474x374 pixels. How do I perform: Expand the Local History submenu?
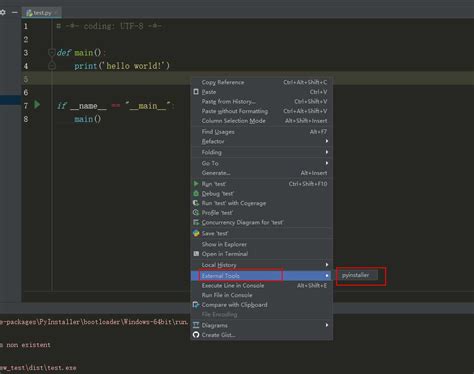click(x=262, y=265)
